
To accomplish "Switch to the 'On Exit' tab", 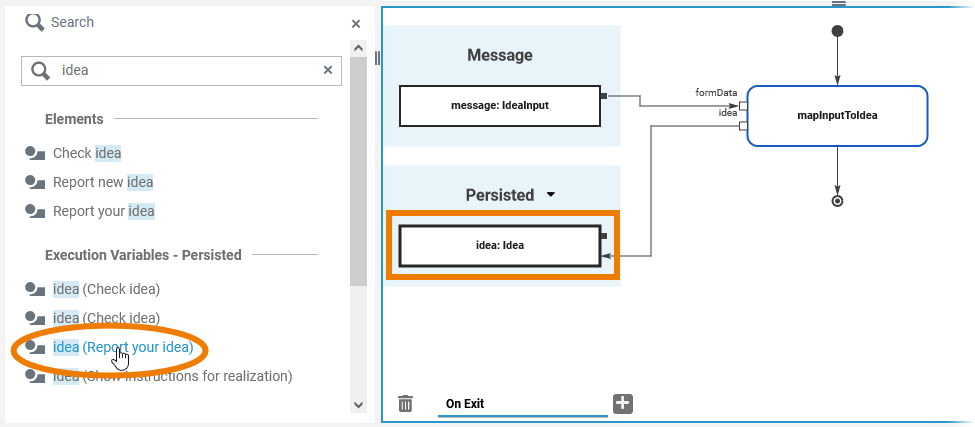I will [x=465, y=404].
